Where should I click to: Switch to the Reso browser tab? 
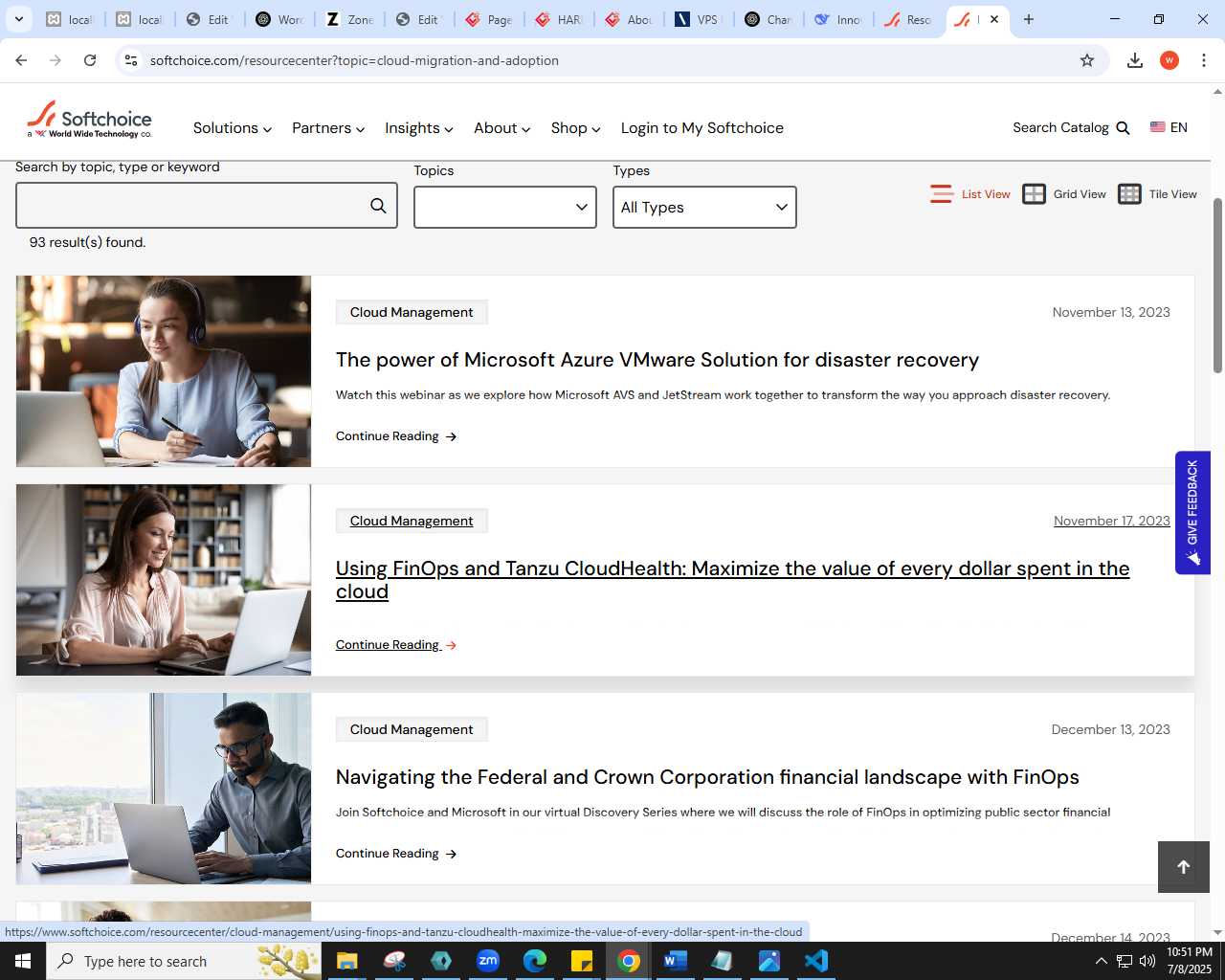click(907, 19)
